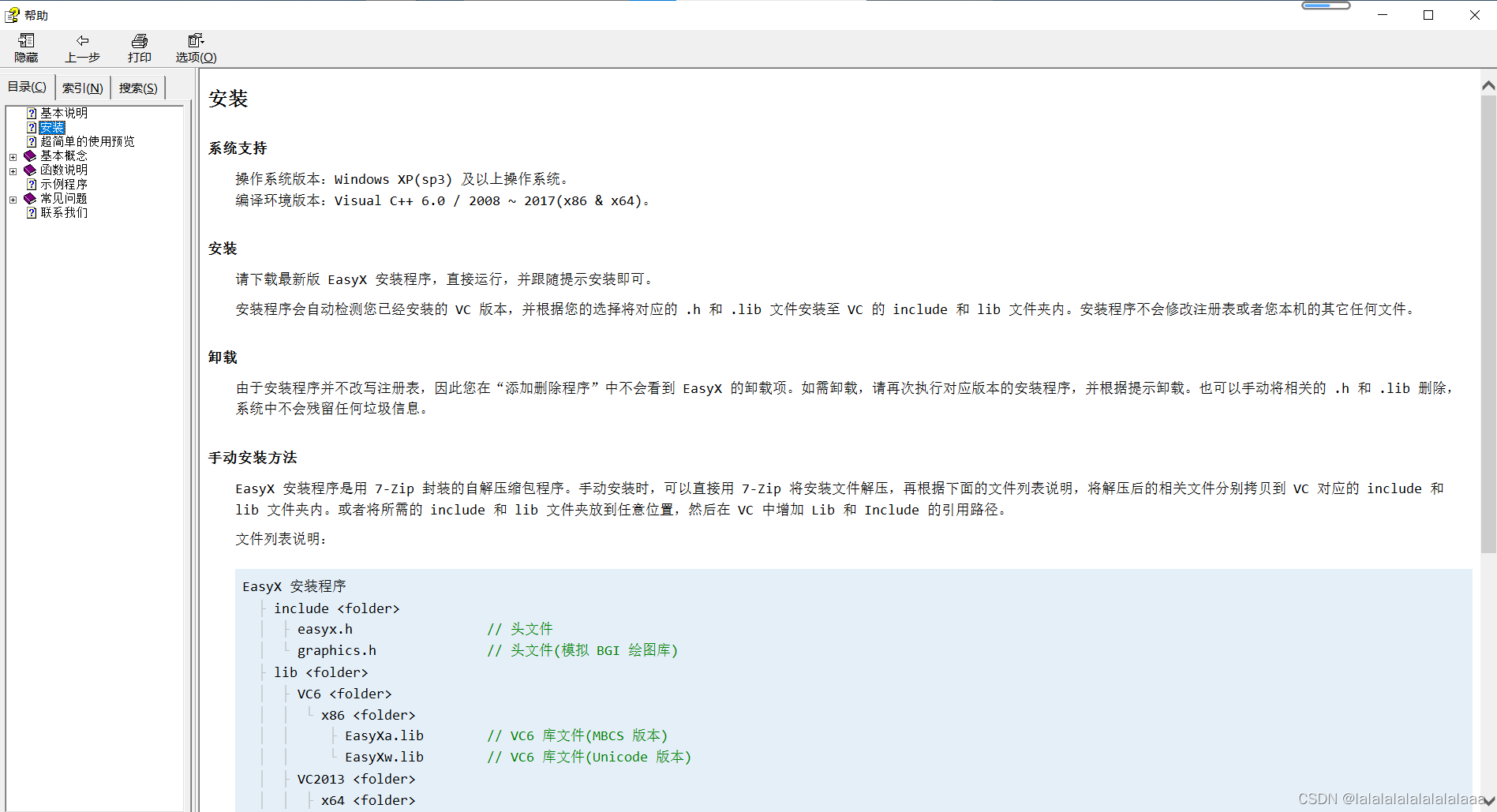Click the book icon beside 函数说明
The image size is (1497, 812).
tap(30, 170)
